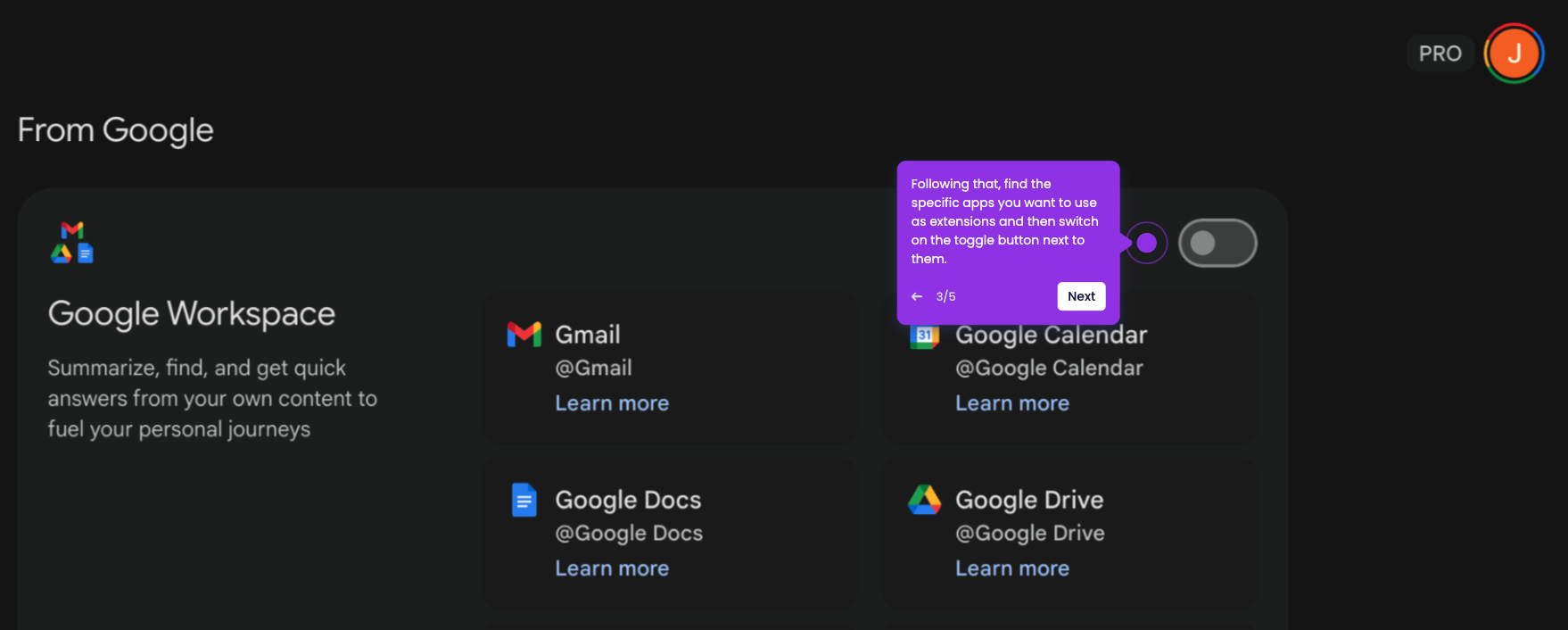
Task: Open Learn more under Google Calendar
Action: click(1012, 403)
